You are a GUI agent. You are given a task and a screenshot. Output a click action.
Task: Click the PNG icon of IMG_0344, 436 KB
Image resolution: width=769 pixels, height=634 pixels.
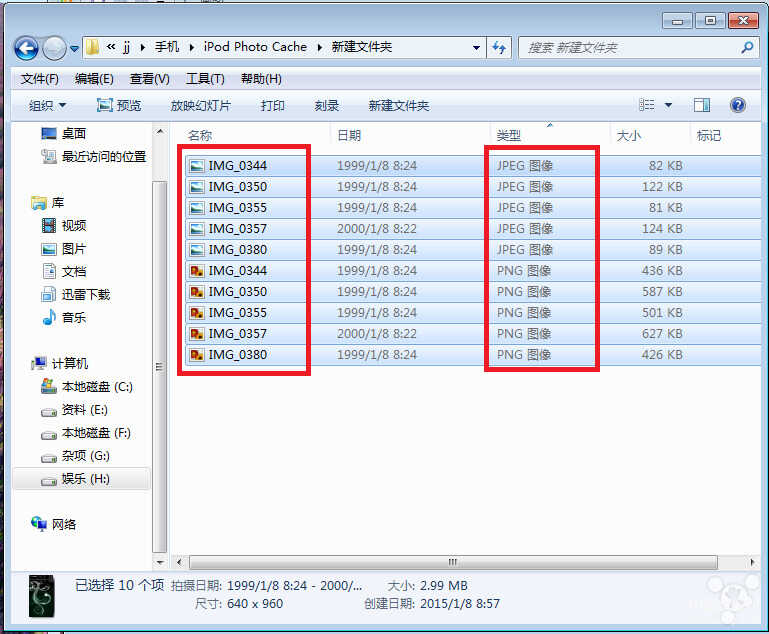(197, 271)
